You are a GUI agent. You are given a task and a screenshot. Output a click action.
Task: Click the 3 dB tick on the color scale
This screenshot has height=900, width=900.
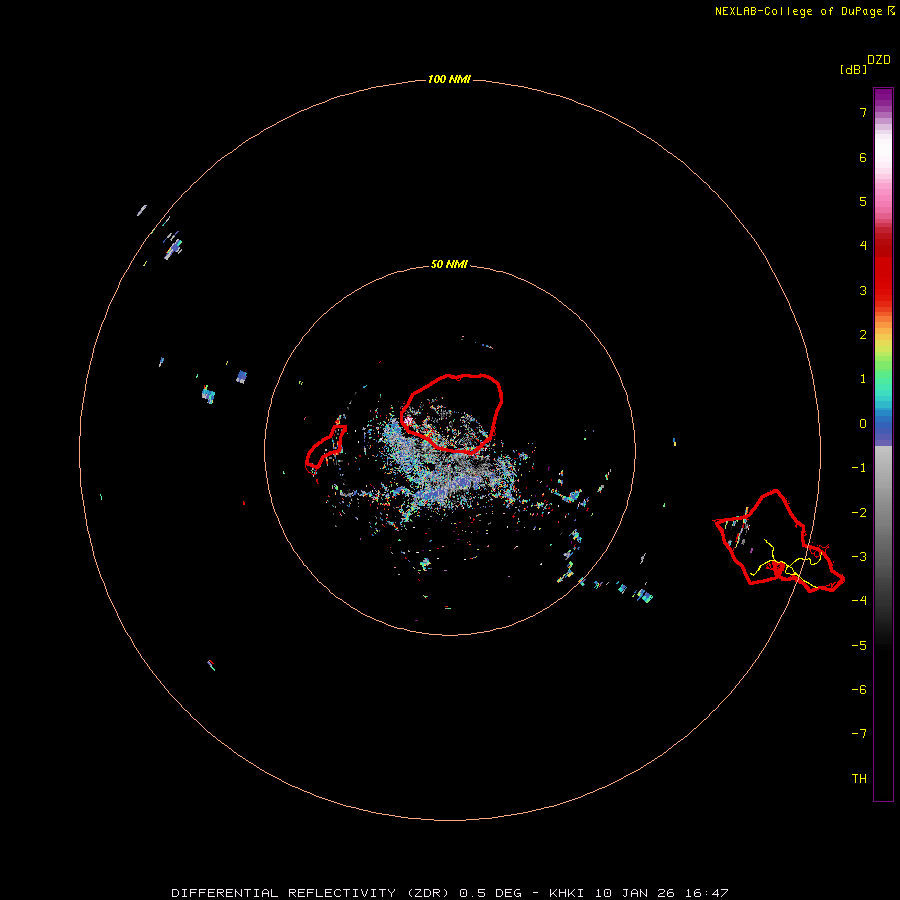863,290
